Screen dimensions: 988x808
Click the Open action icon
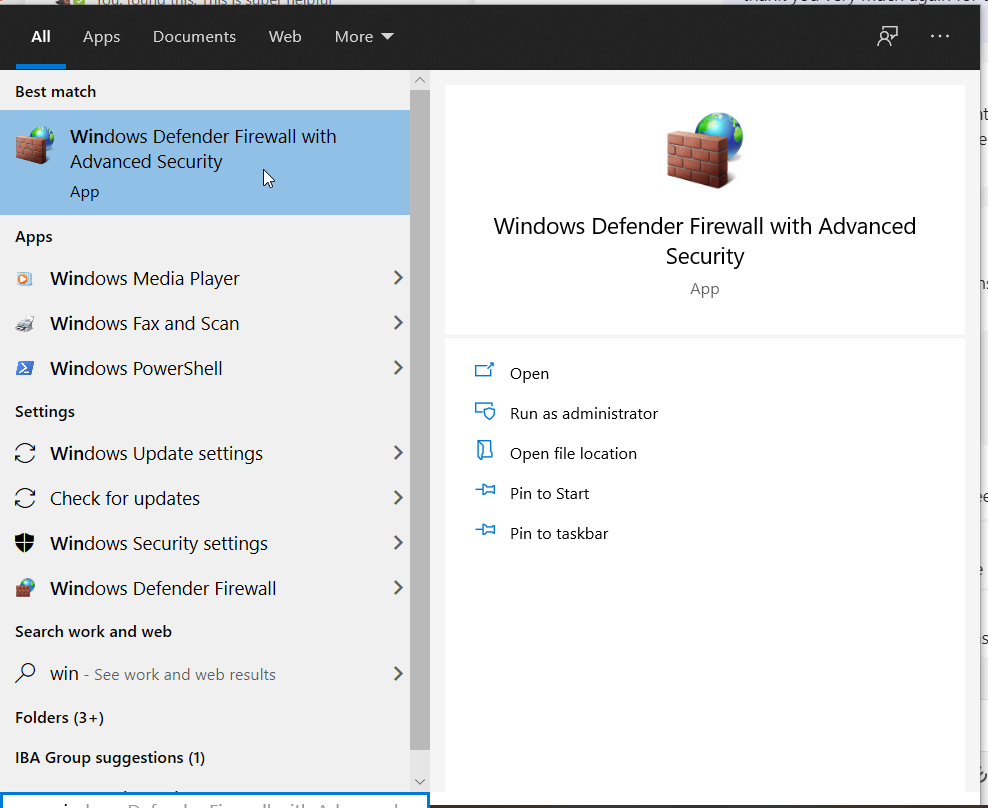(x=484, y=370)
